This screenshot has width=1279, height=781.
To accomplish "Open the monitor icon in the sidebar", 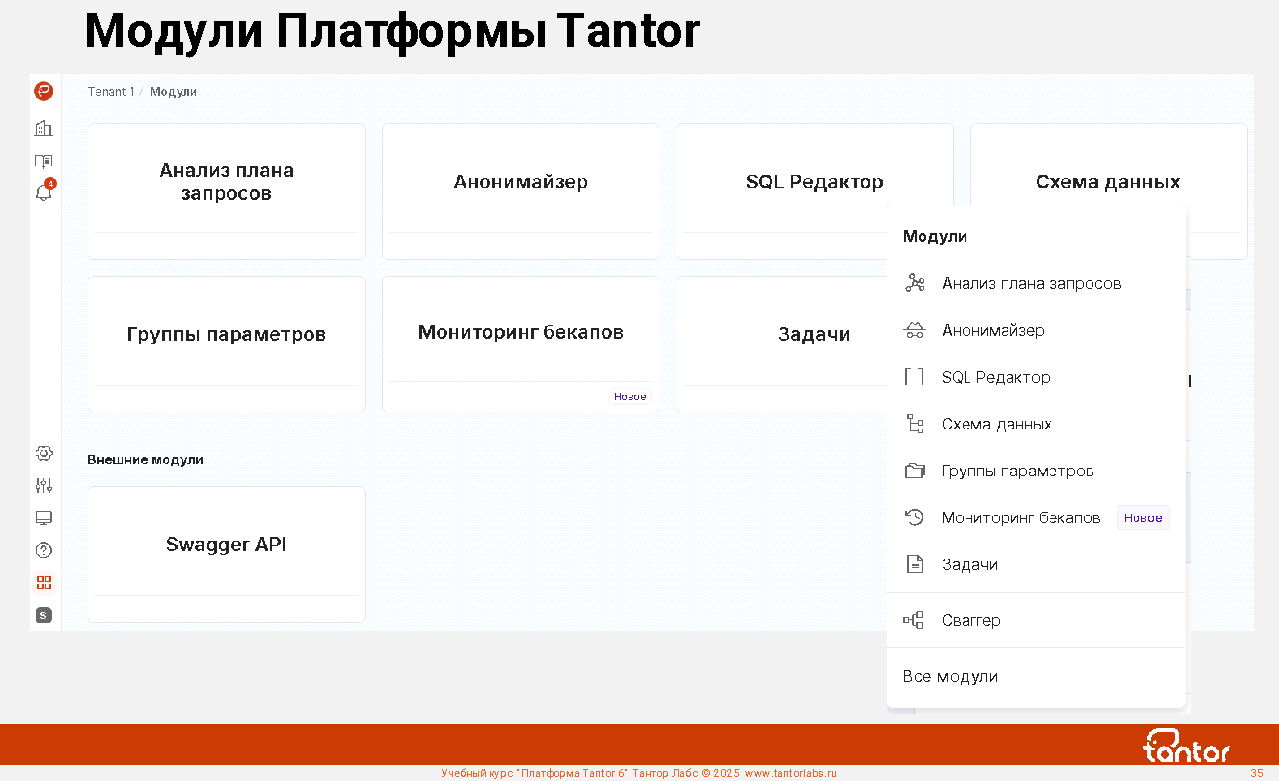I will coord(43,518).
